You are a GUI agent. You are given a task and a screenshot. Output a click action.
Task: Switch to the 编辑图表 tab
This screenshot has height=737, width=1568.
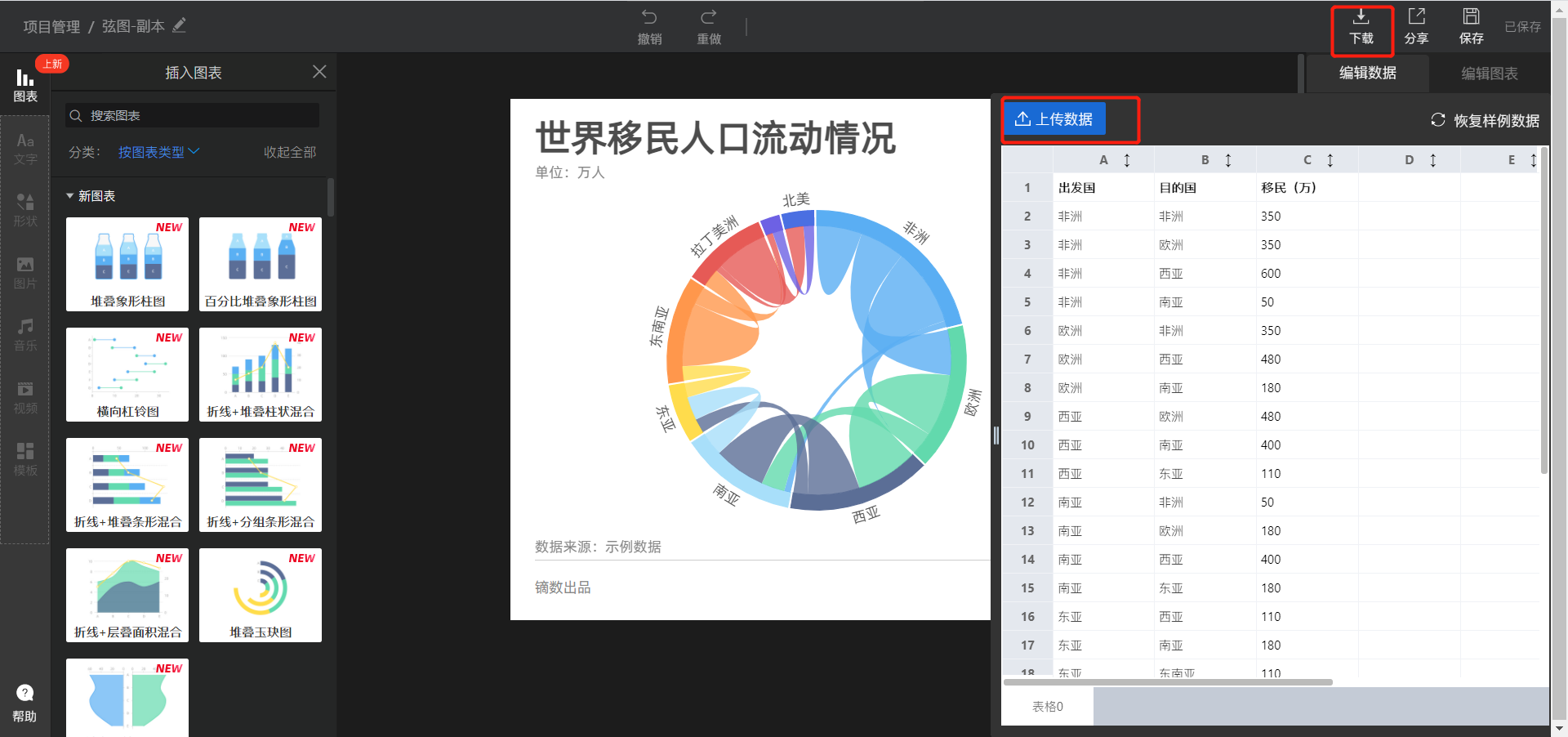point(1490,73)
